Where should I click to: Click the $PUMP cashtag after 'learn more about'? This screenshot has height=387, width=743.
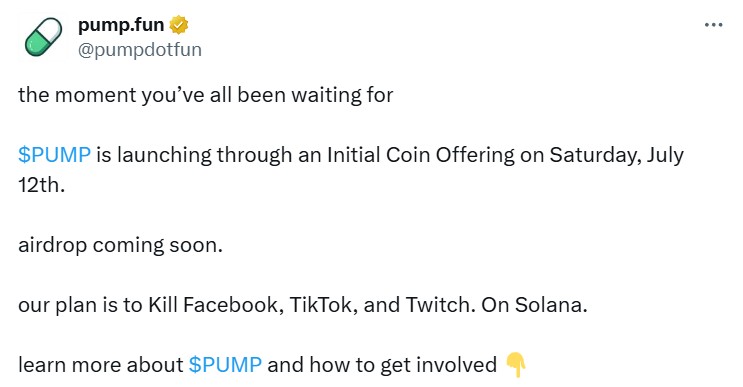[225, 365]
